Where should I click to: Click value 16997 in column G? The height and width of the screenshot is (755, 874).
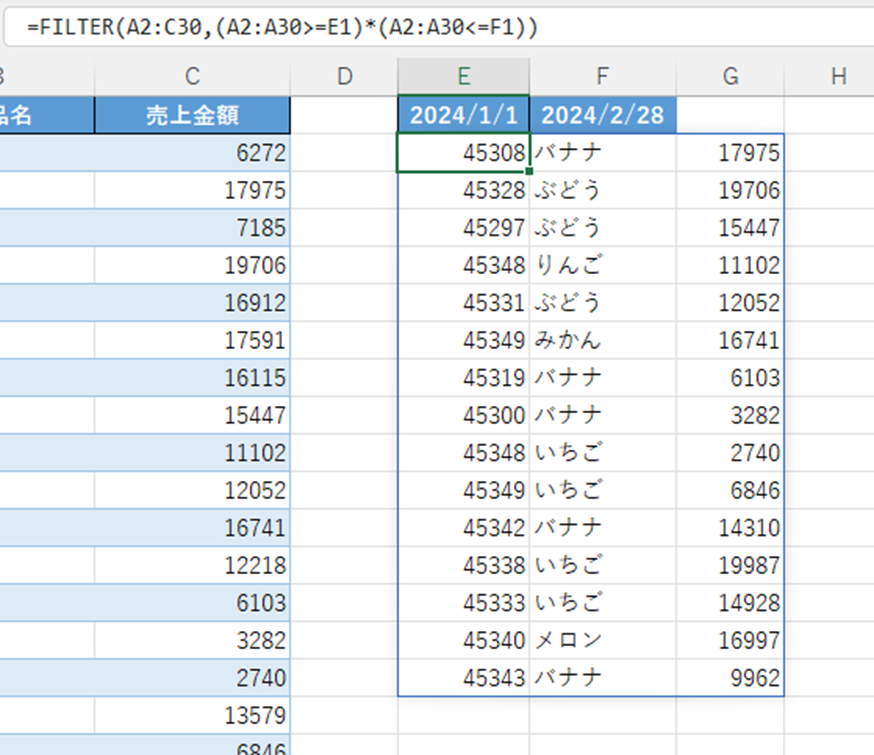click(730, 640)
